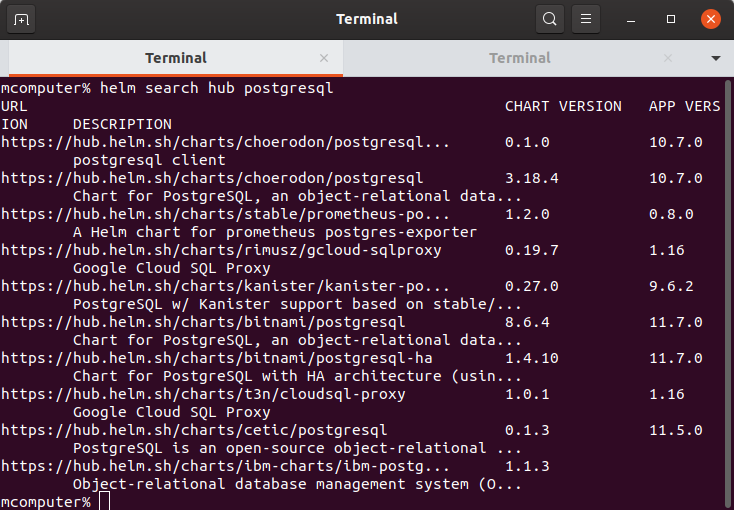Click chart version 3.18.4
This screenshot has width=734, height=510.
pos(532,178)
